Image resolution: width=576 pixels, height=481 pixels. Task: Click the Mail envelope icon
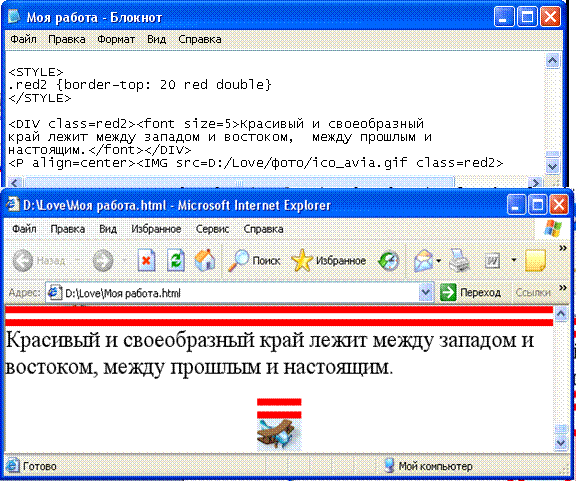(x=423, y=261)
